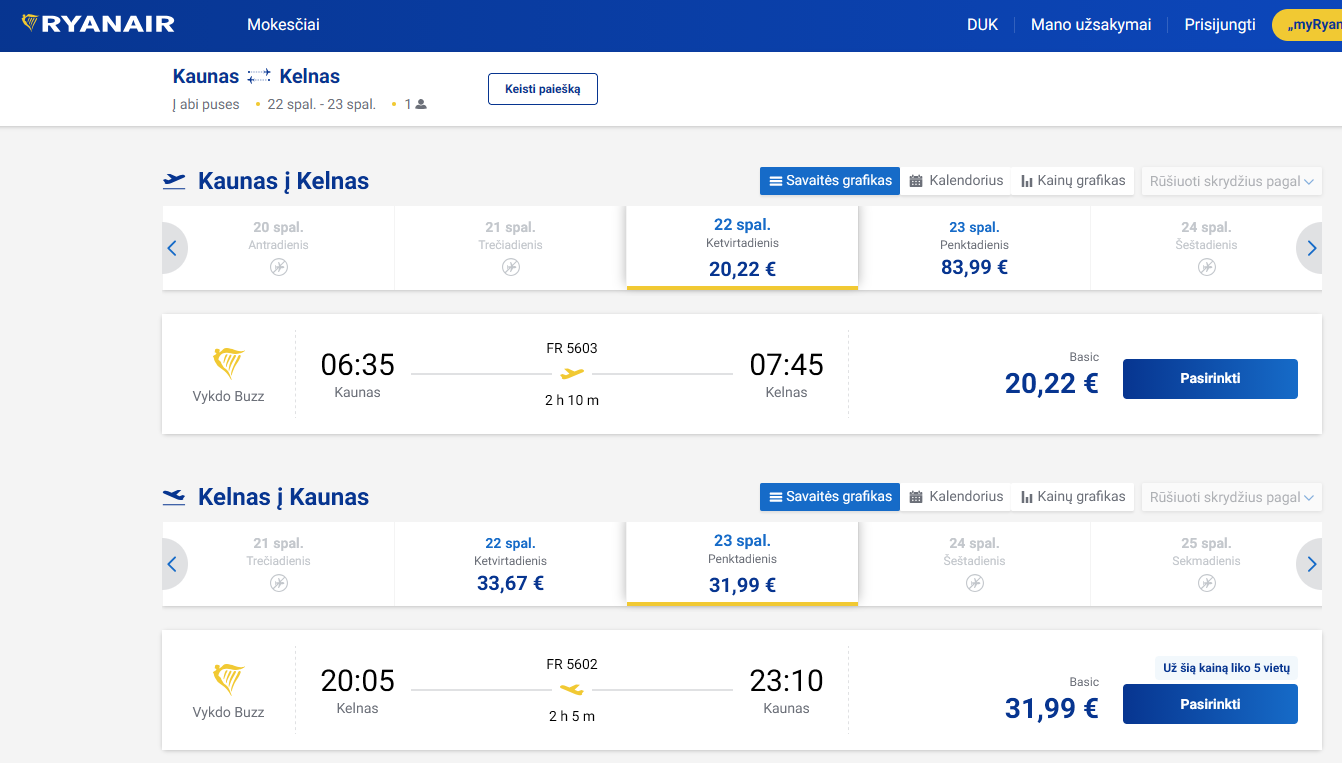Expand Rūšiuoti skrydžius pagal dropdown for return flights

tap(1232, 497)
